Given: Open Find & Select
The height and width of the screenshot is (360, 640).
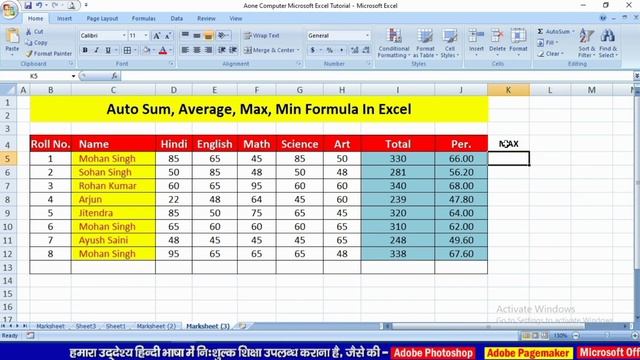Looking at the screenshot, I should [608, 43].
